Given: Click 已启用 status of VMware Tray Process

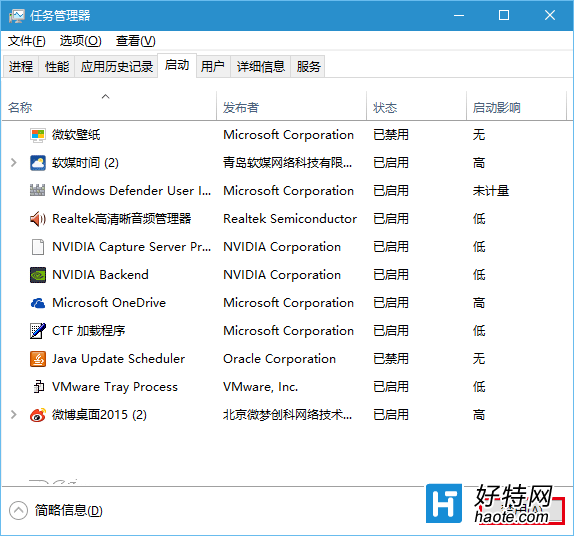Looking at the screenshot, I should coord(391,387).
